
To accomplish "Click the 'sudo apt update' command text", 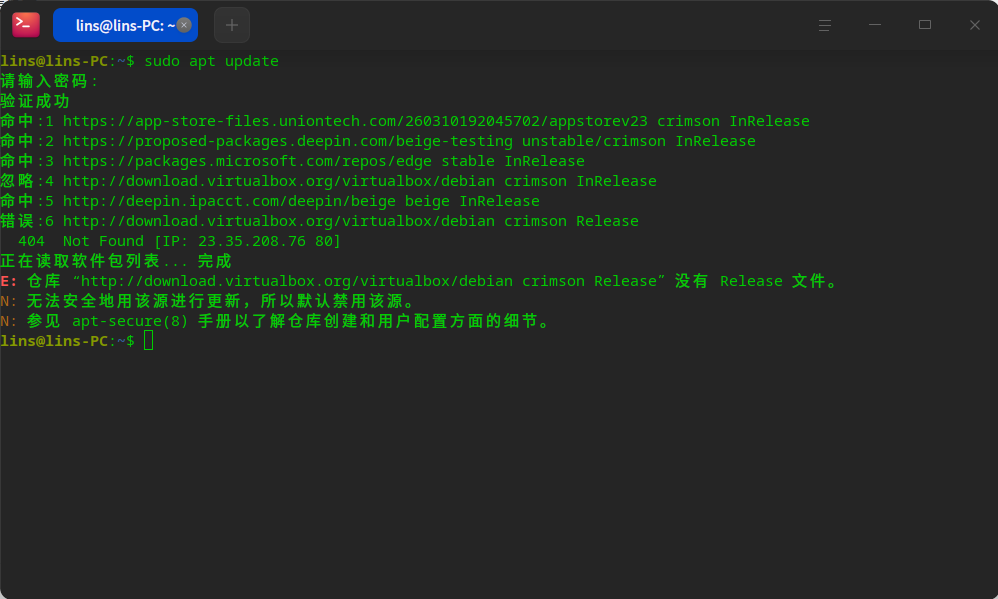I will click(x=211, y=61).
